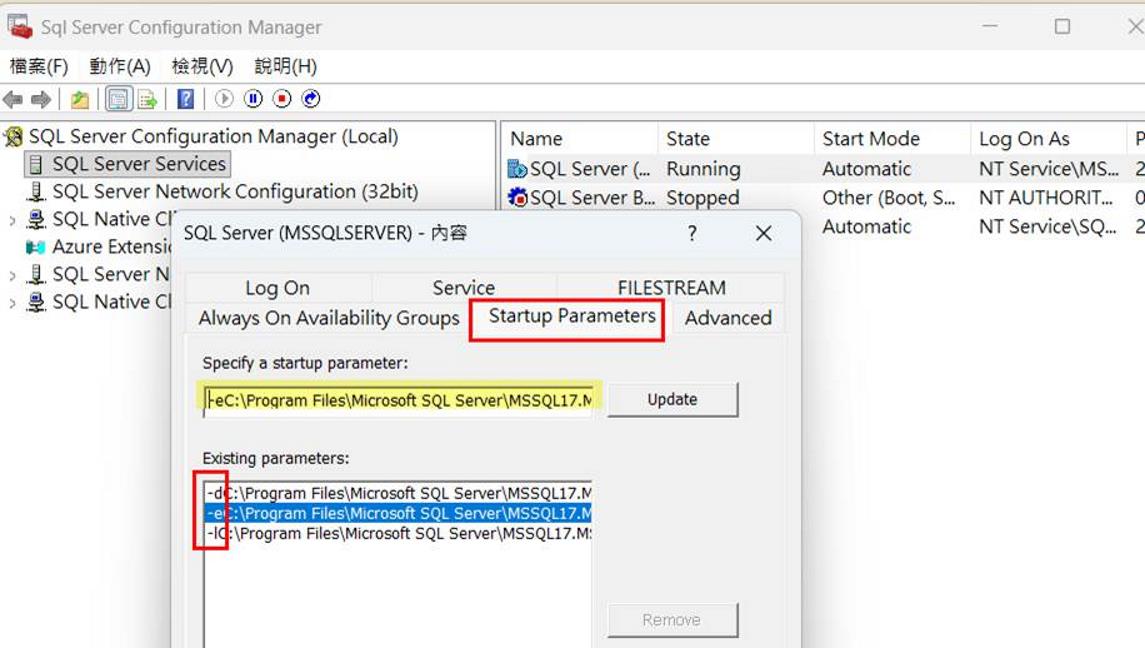Click the Stop Service toolbar icon
Screen dimensions: 1145x648
click(x=282, y=99)
